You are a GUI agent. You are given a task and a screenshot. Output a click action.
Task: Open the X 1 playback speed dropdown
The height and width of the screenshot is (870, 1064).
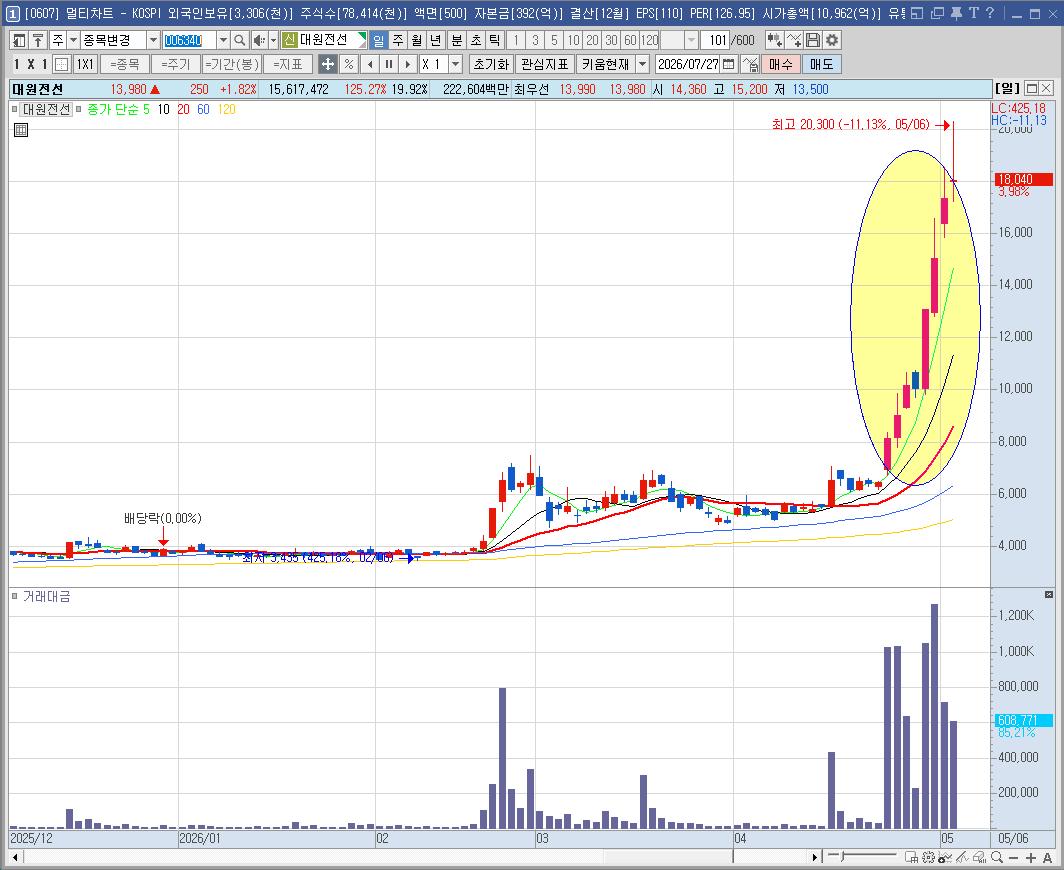click(x=456, y=64)
